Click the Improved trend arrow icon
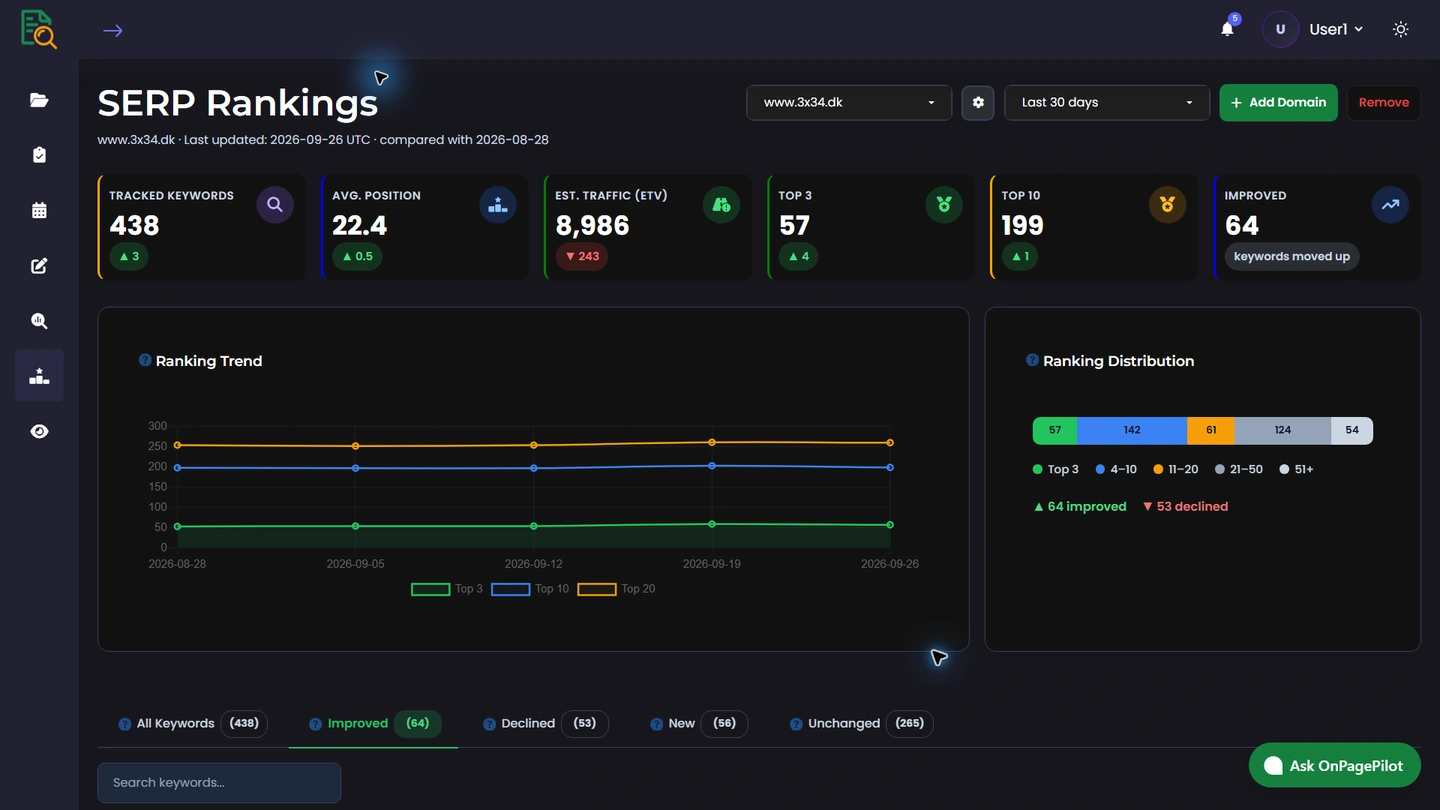Image resolution: width=1440 pixels, height=810 pixels. (x=1390, y=205)
